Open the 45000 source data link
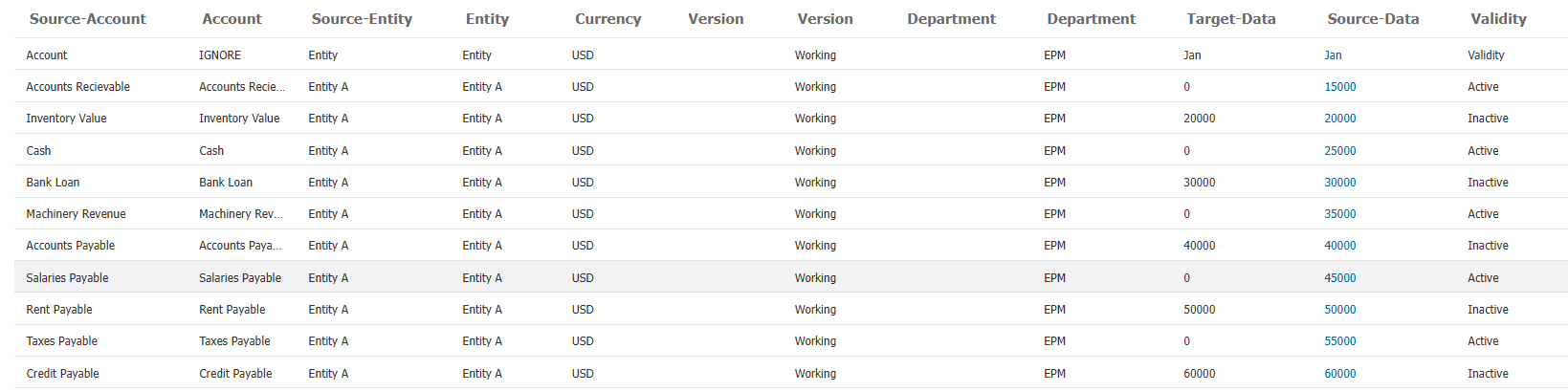Viewport: 1568px width, 392px height. pos(1339,278)
